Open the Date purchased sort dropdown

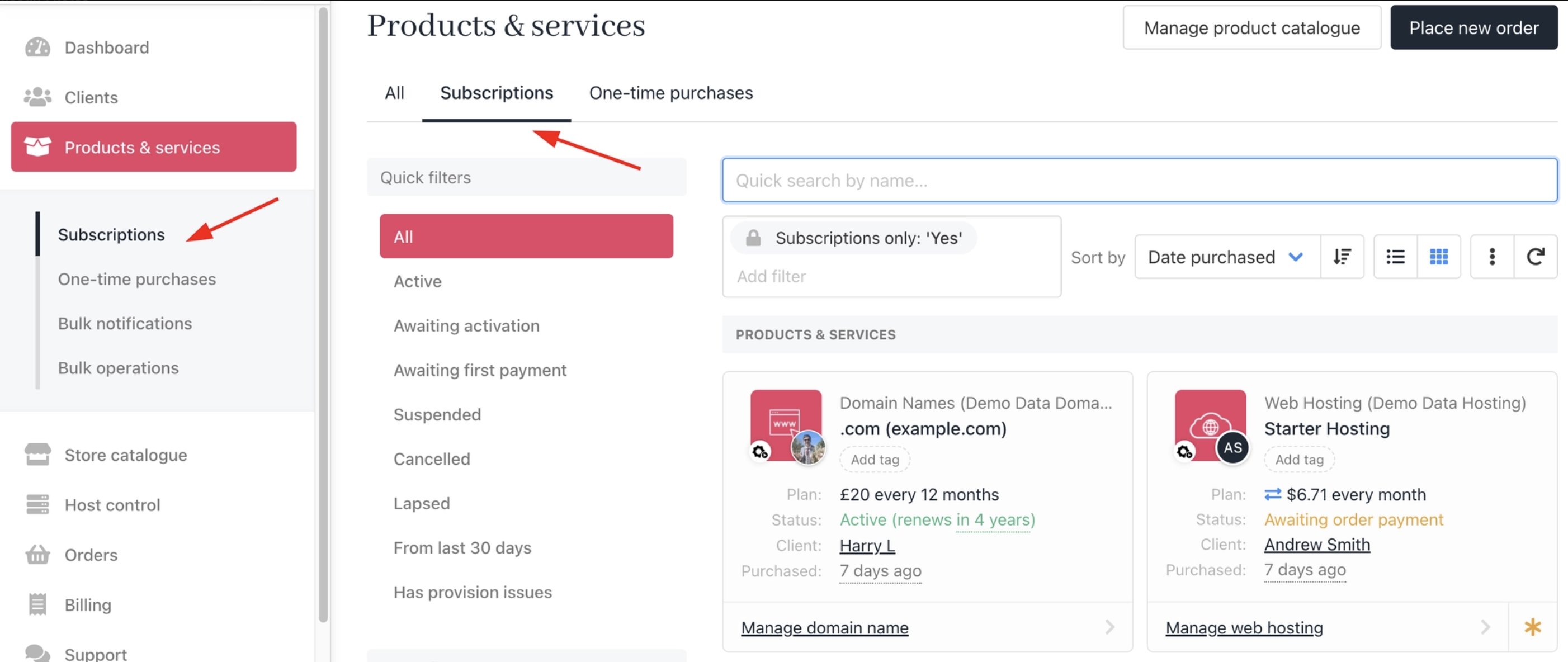[x=1227, y=257]
